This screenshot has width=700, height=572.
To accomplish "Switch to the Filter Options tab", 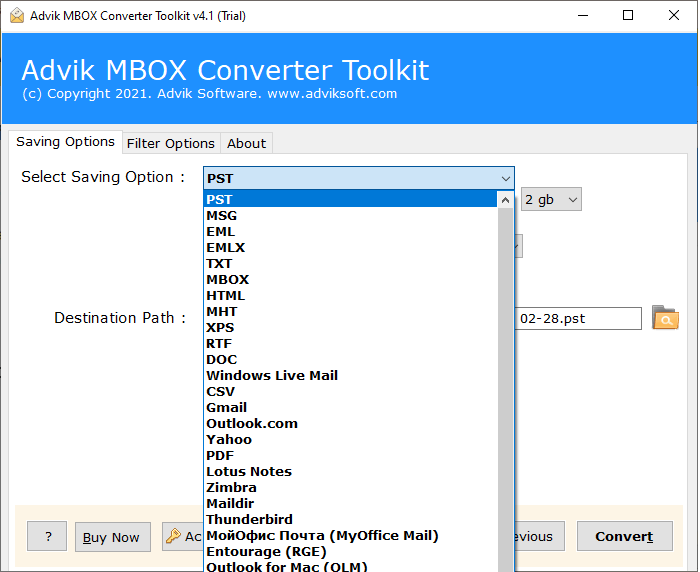I will coord(171,143).
